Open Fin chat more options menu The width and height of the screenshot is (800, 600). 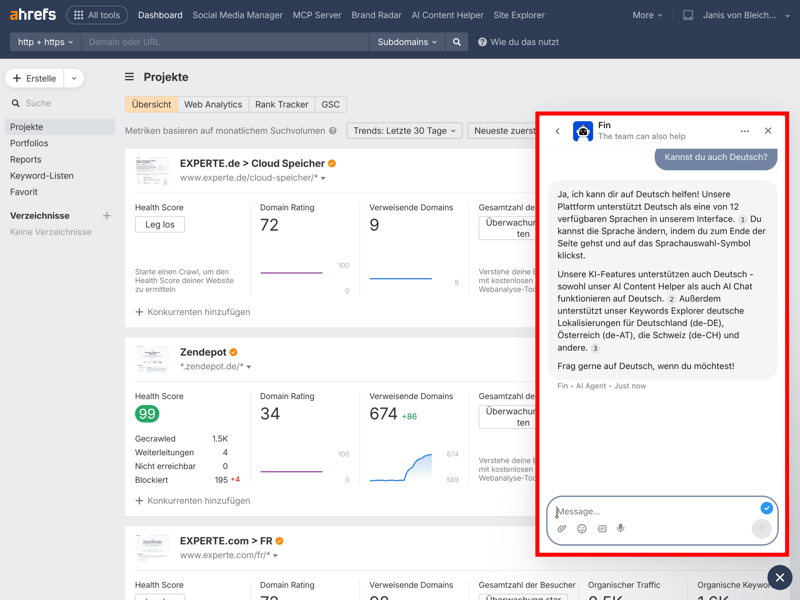click(x=745, y=131)
